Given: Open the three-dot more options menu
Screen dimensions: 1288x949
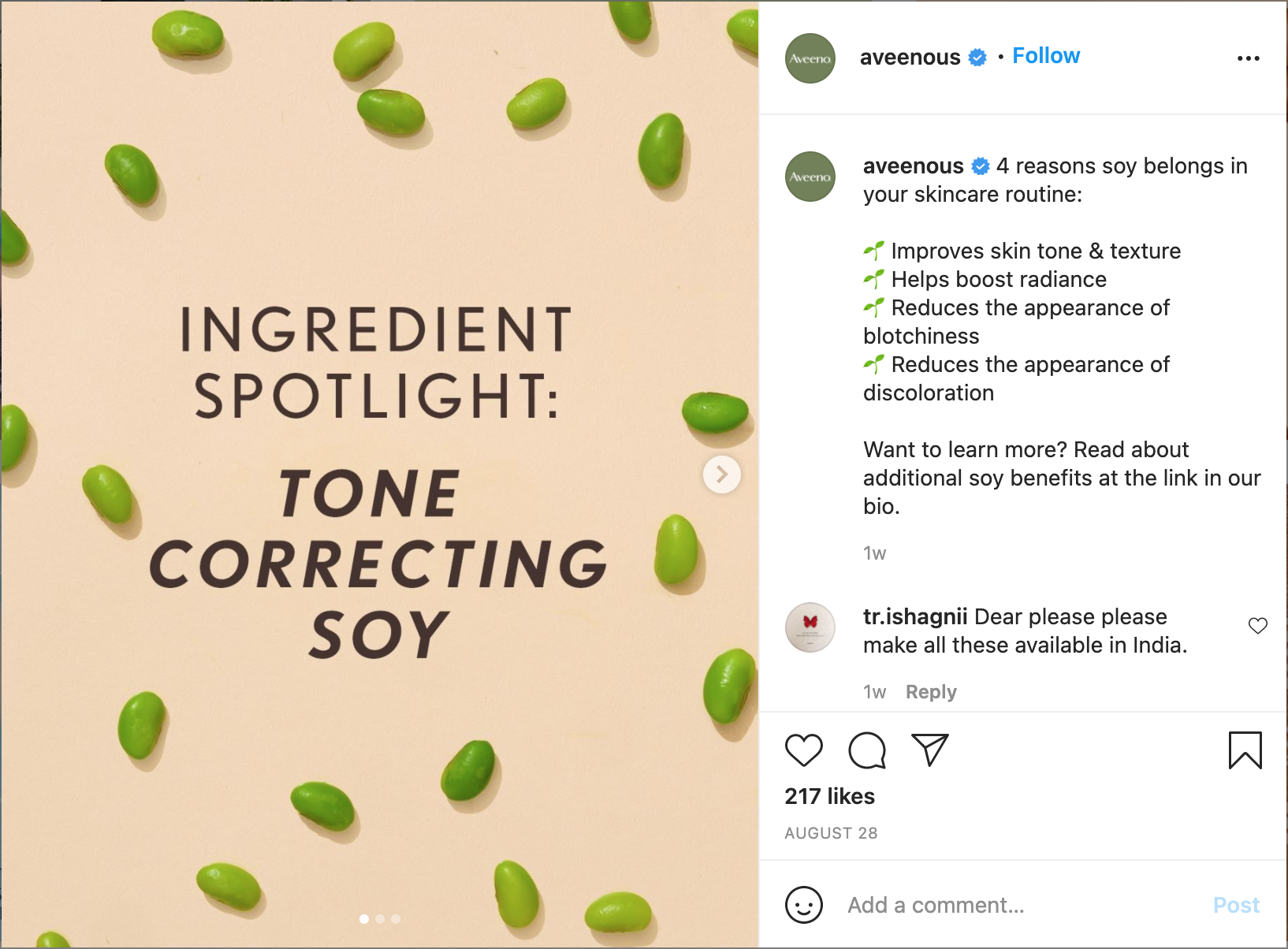Looking at the screenshot, I should click(1248, 58).
